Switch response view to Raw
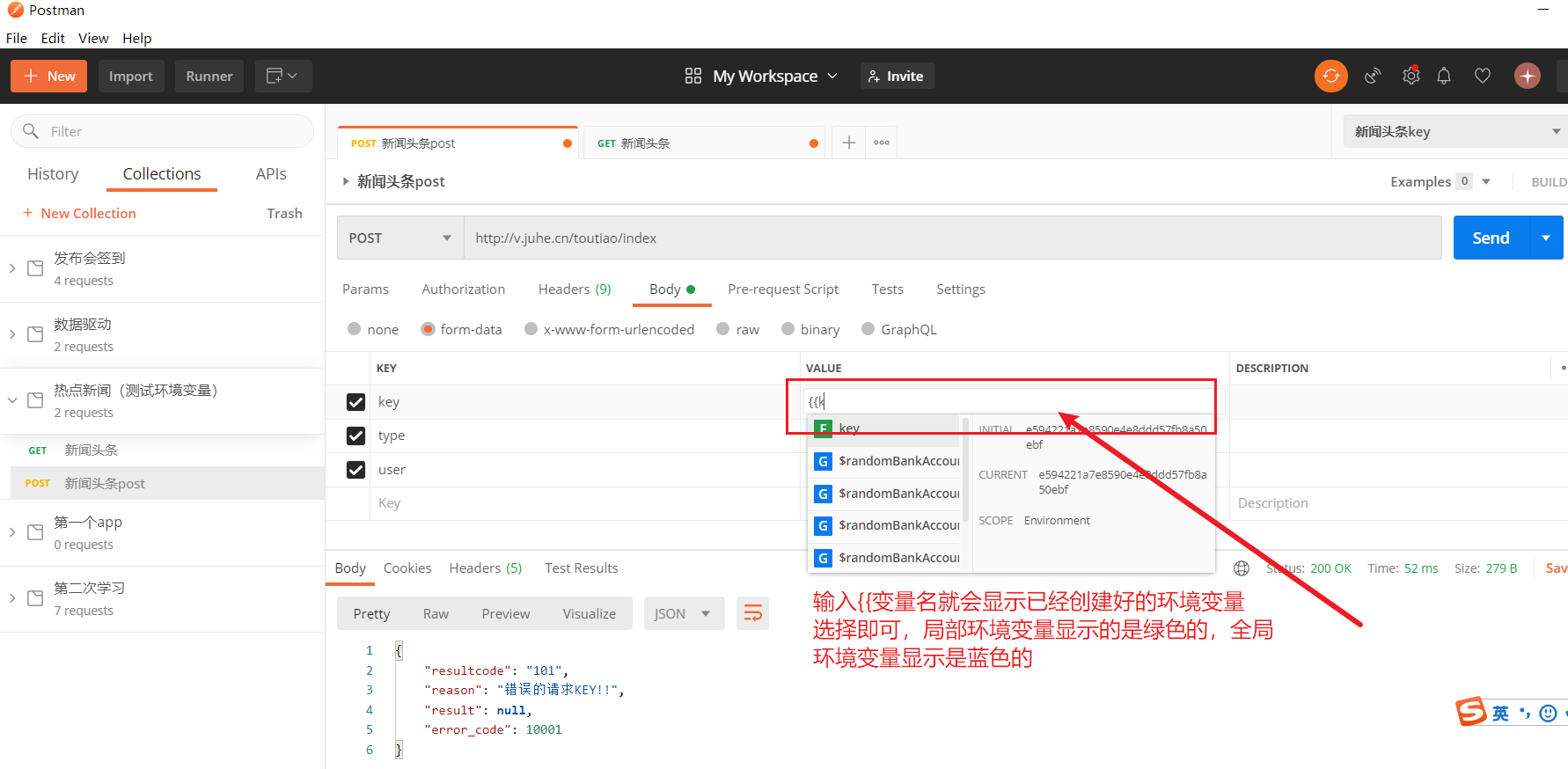The height and width of the screenshot is (769, 1568). pyautogui.click(x=436, y=613)
